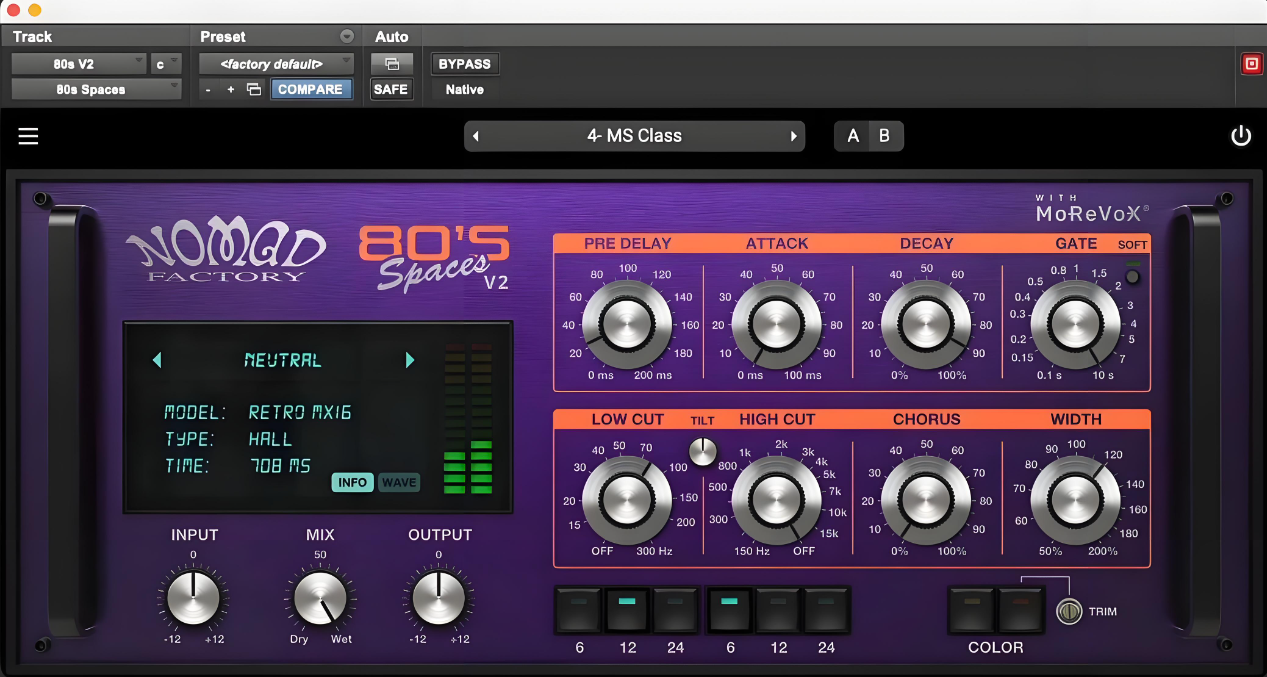Click the HALL type value
The height and width of the screenshot is (677, 1267).
click(271, 439)
